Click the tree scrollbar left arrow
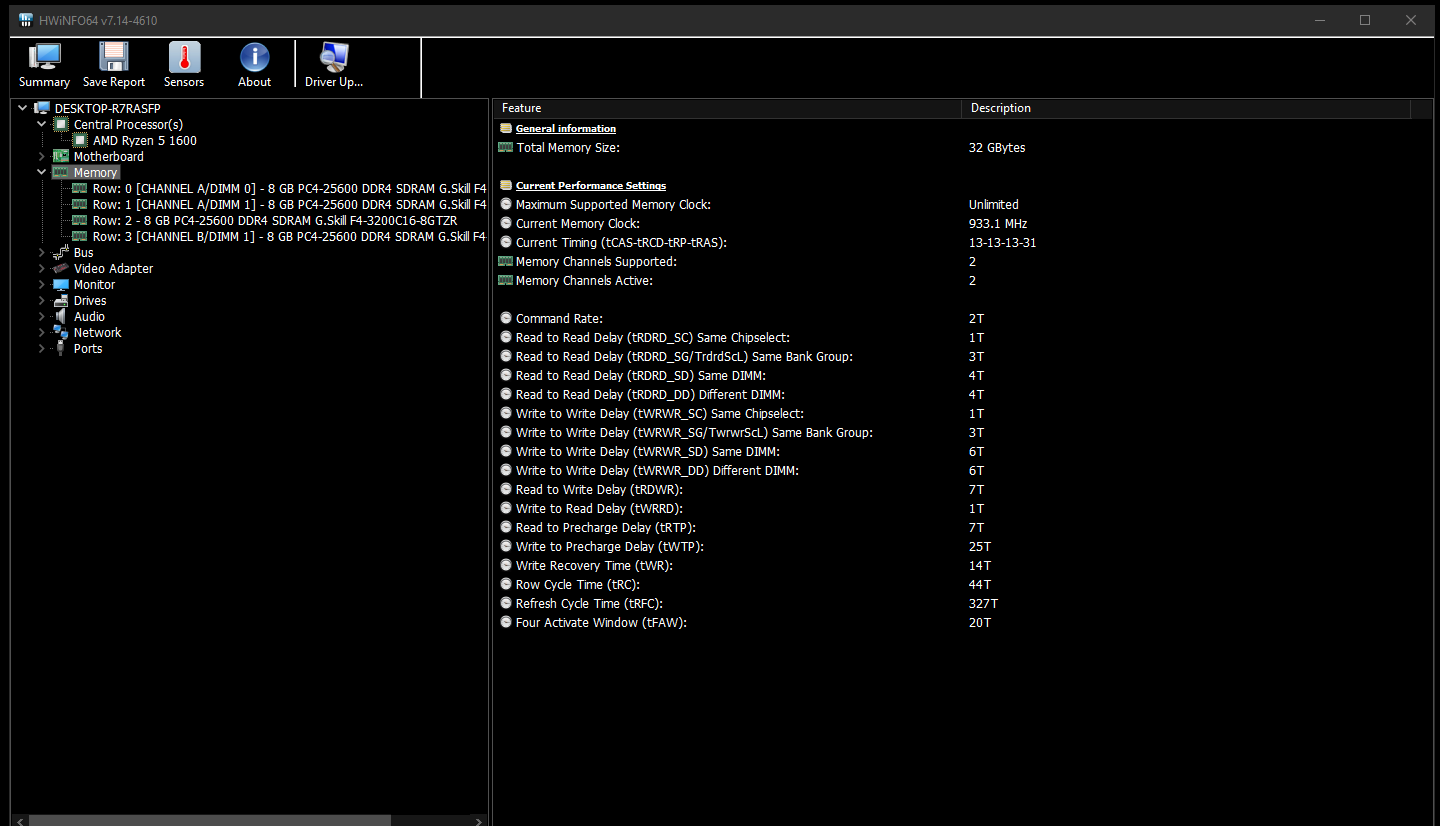Viewport: 1440px width, 826px height. [18, 820]
